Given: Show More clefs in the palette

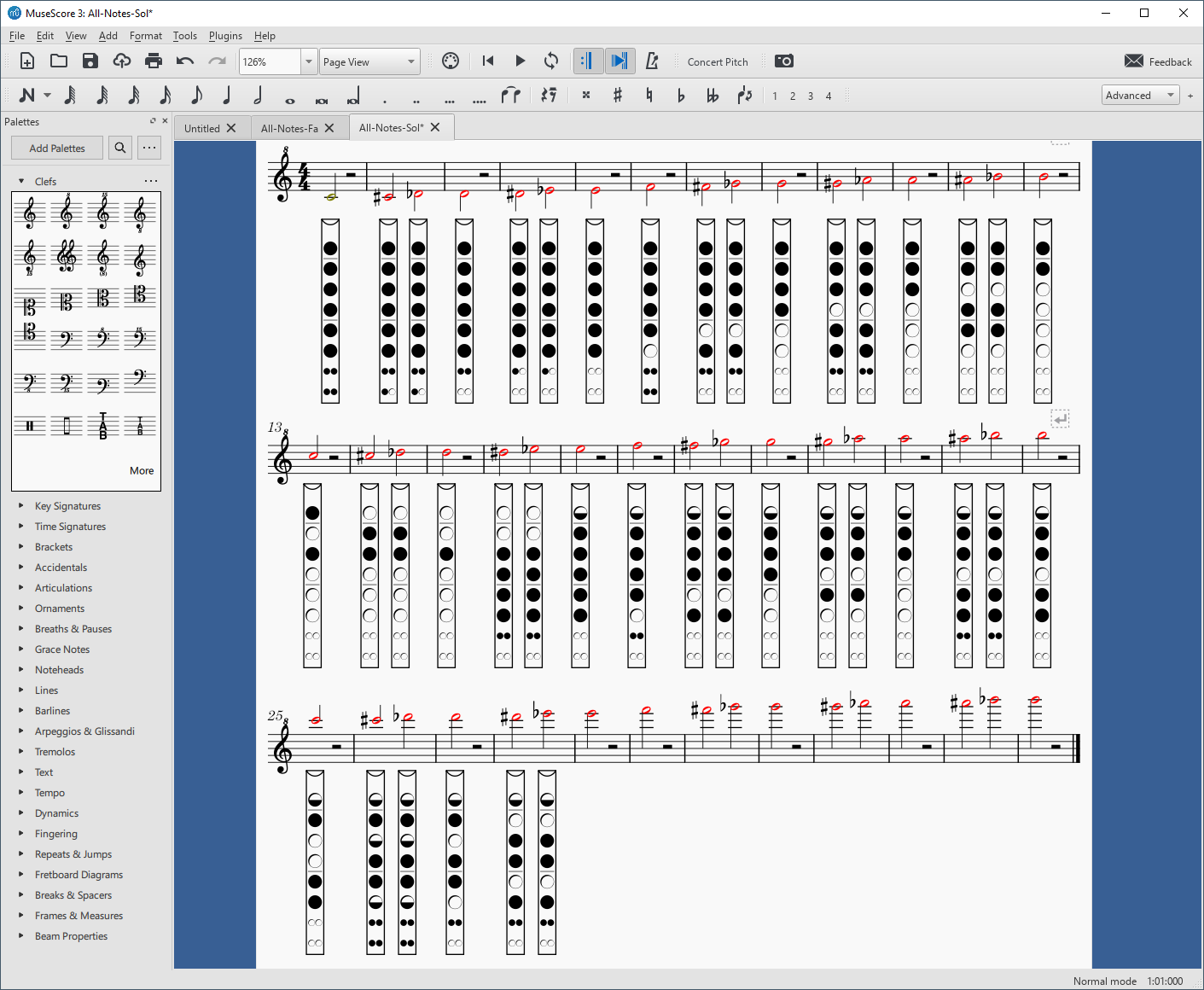Looking at the screenshot, I should (x=142, y=470).
